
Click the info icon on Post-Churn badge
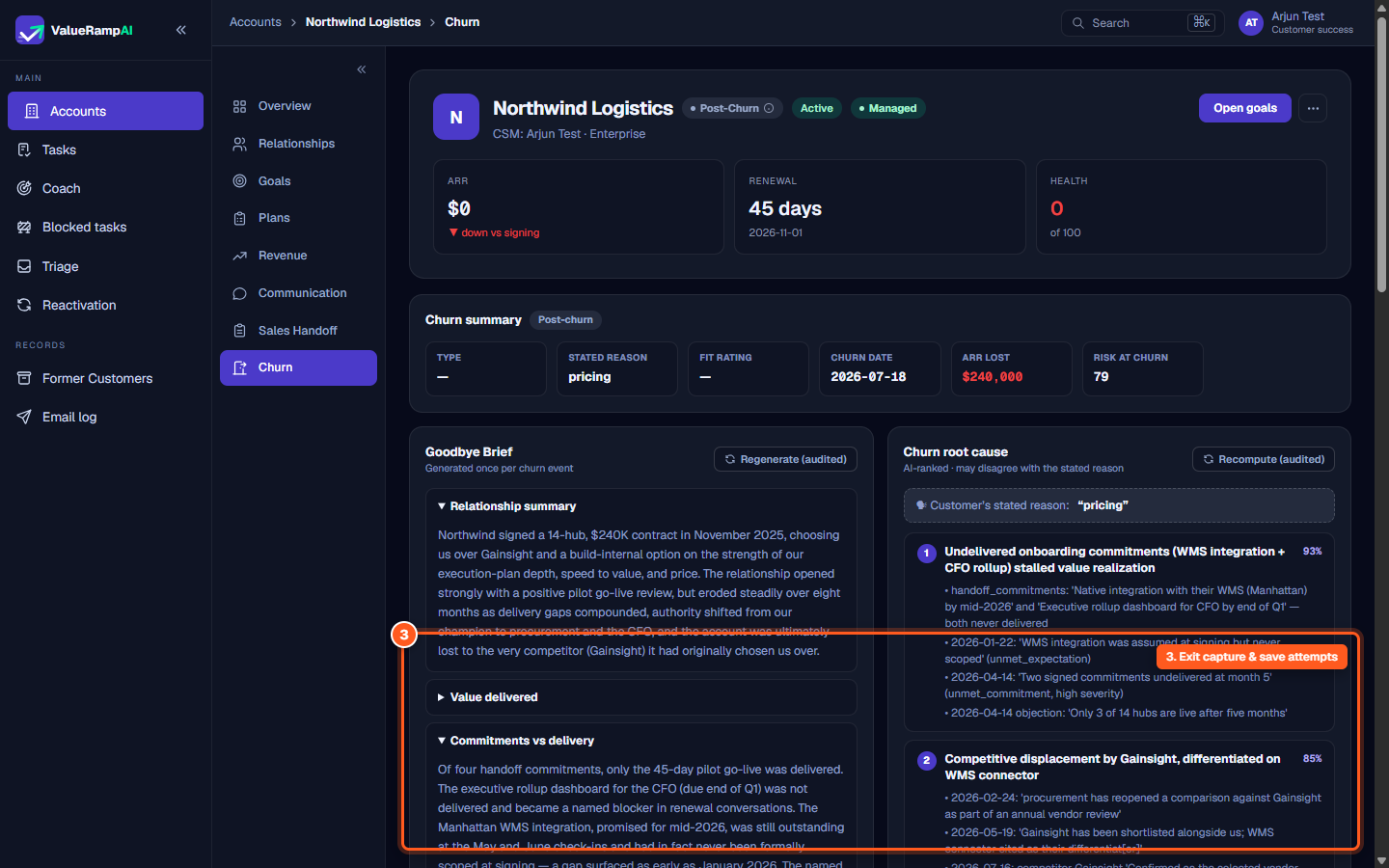click(x=769, y=108)
